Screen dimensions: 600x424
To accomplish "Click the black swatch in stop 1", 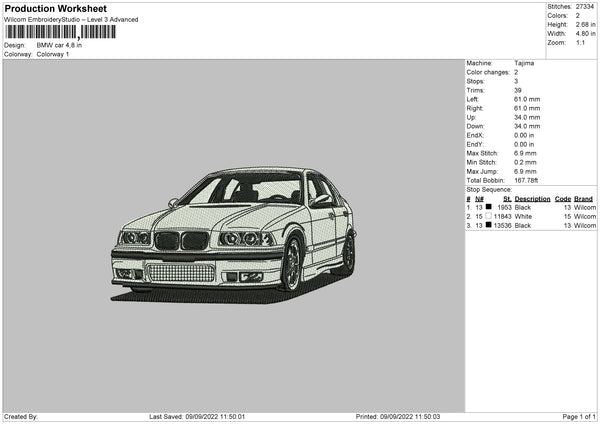I will pos(488,206).
